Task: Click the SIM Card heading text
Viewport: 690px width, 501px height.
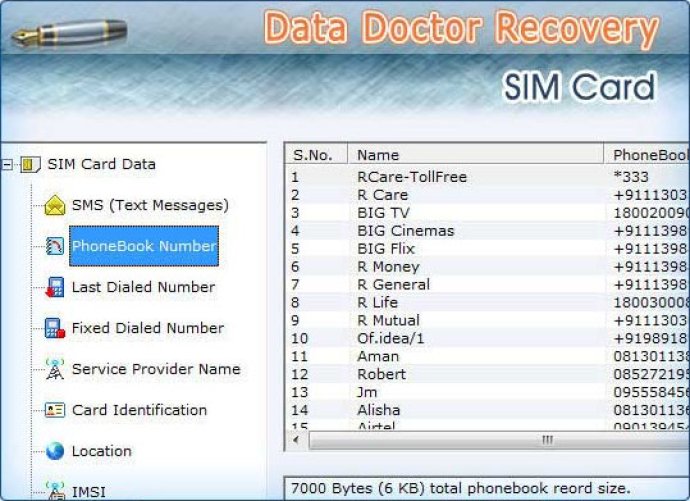Action: coord(579,87)
